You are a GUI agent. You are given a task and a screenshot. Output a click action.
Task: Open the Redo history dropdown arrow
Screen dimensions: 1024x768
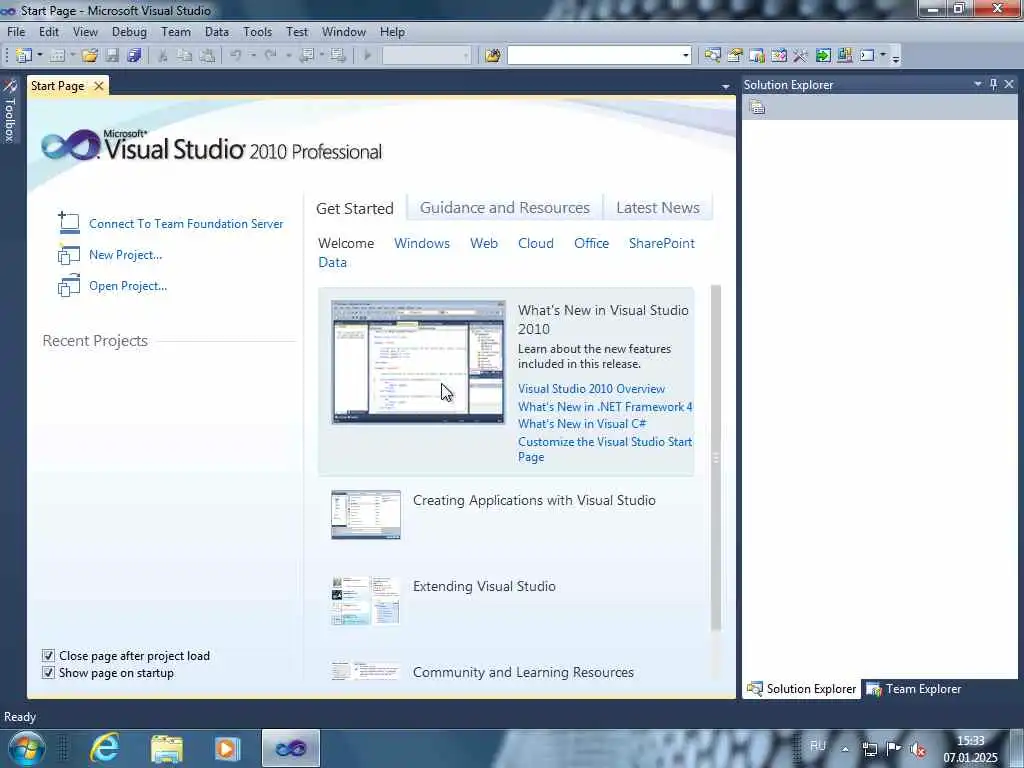pos(288,56)
